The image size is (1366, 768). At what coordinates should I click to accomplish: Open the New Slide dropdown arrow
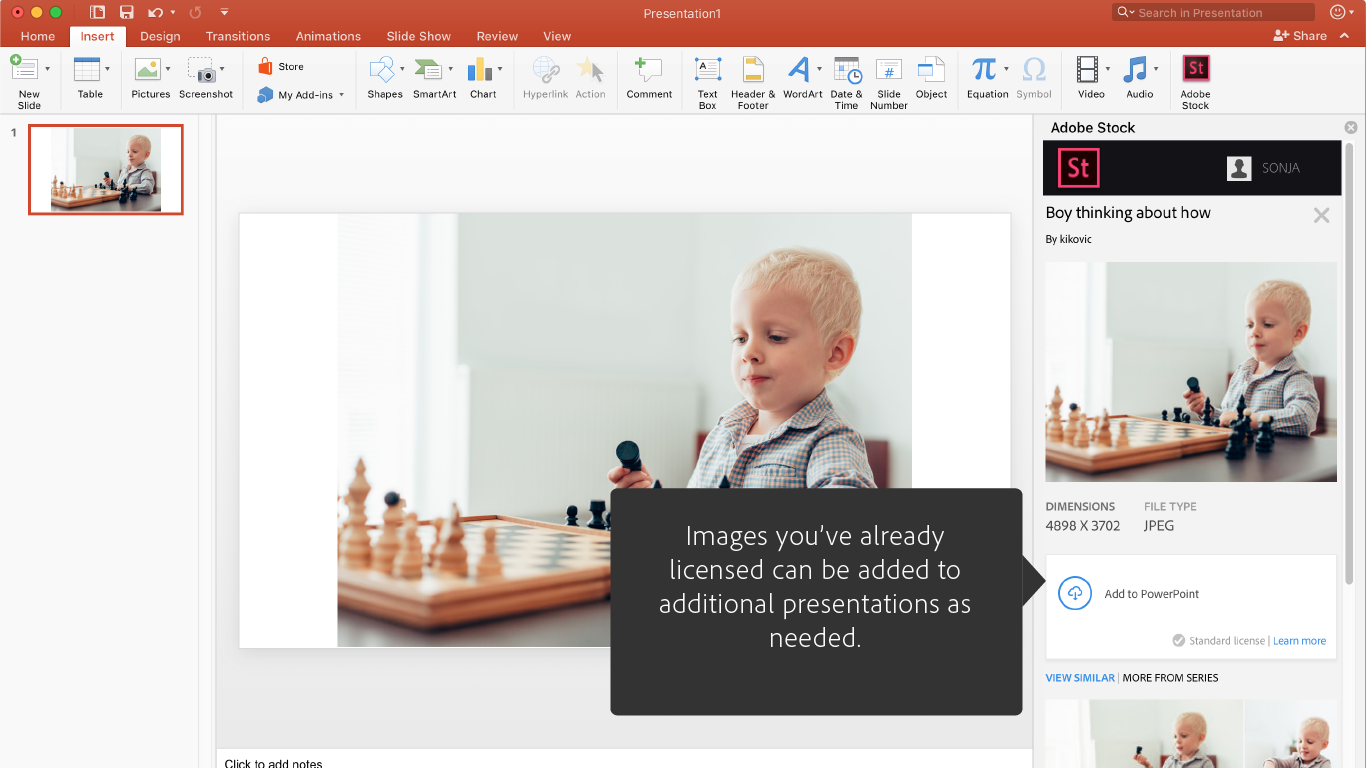[x=47, y=69]
